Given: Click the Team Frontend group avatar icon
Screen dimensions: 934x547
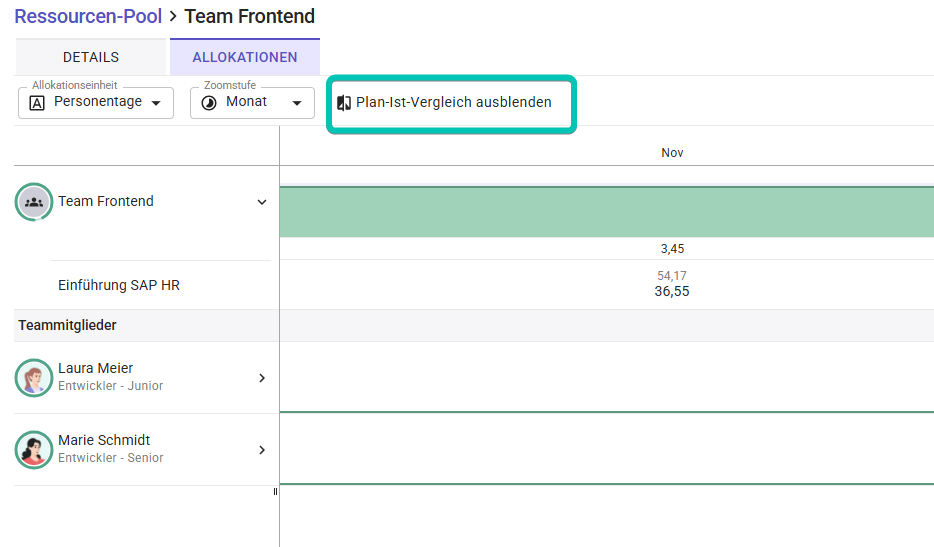Looking at the screenshot, I should coord(34,202).
